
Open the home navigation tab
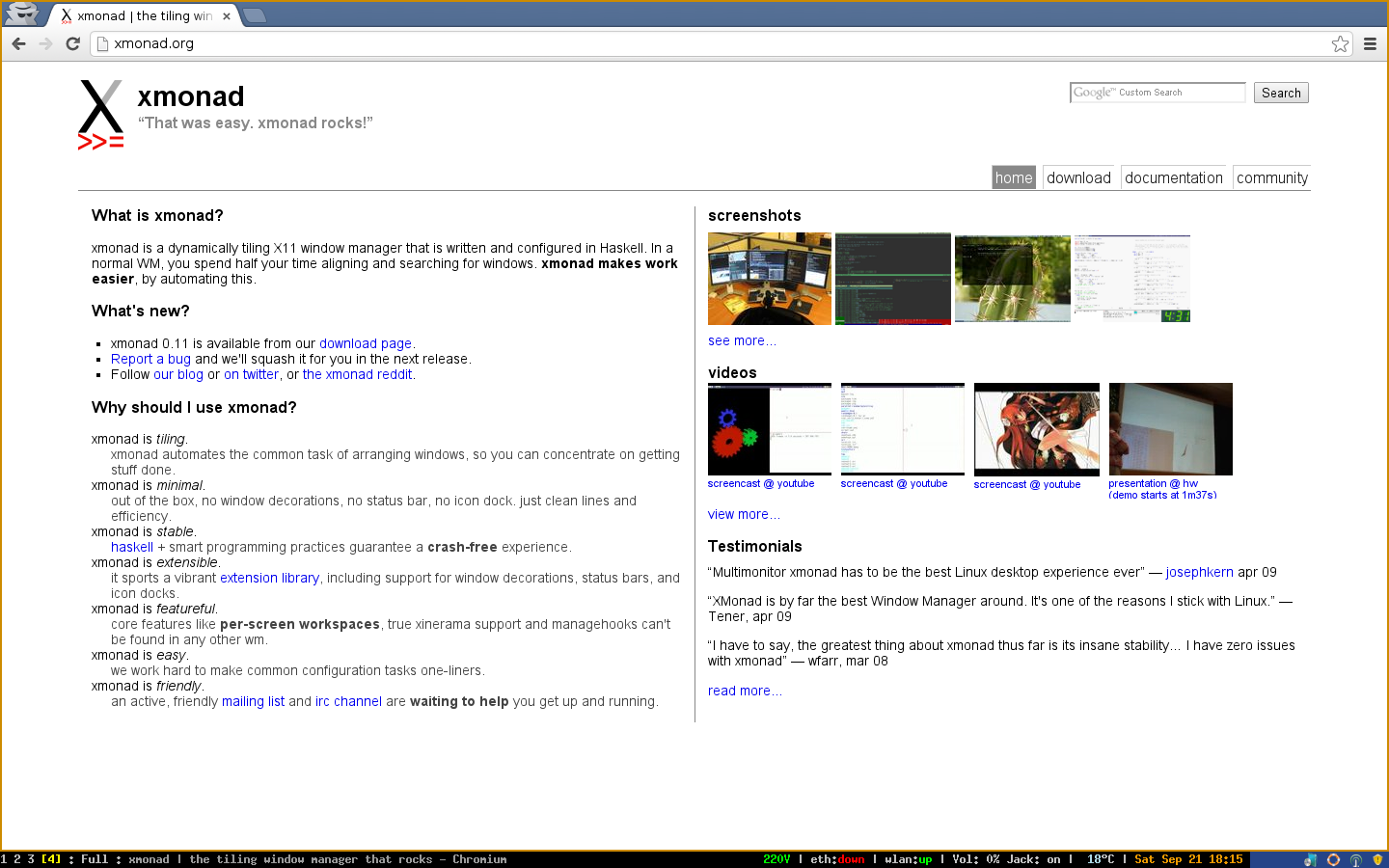pyautogui.click(x=1014, y=177)
